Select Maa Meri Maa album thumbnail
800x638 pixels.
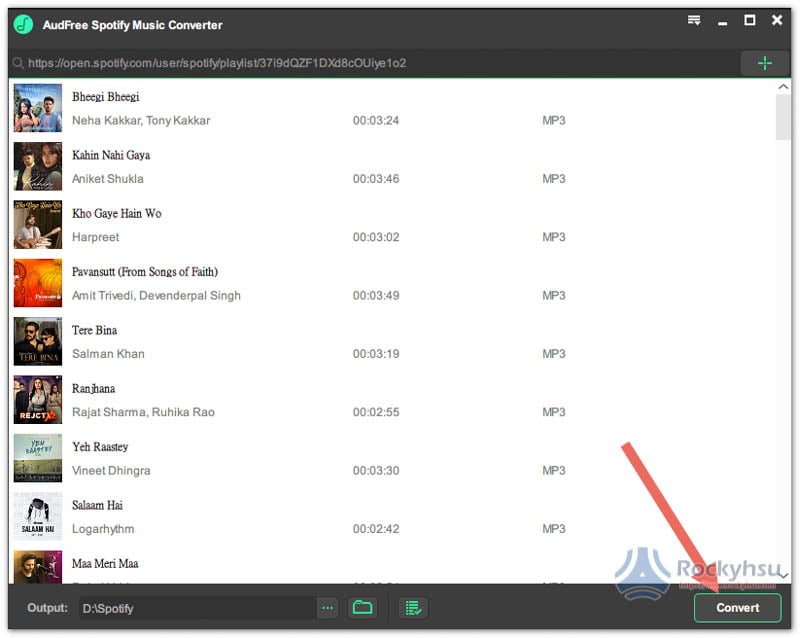pos(38,567)
